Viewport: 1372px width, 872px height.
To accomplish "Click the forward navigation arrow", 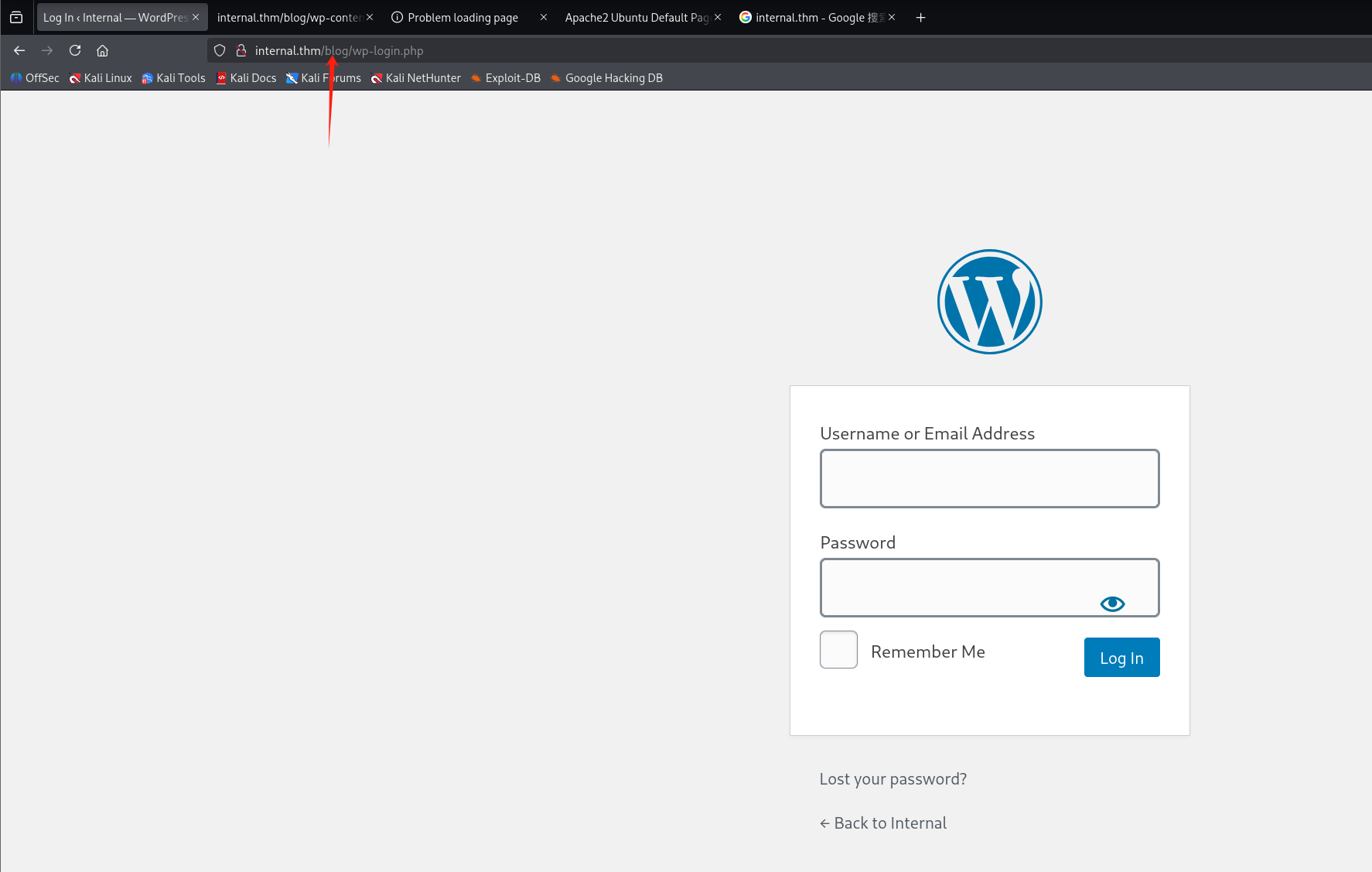I will click(47, 50).
